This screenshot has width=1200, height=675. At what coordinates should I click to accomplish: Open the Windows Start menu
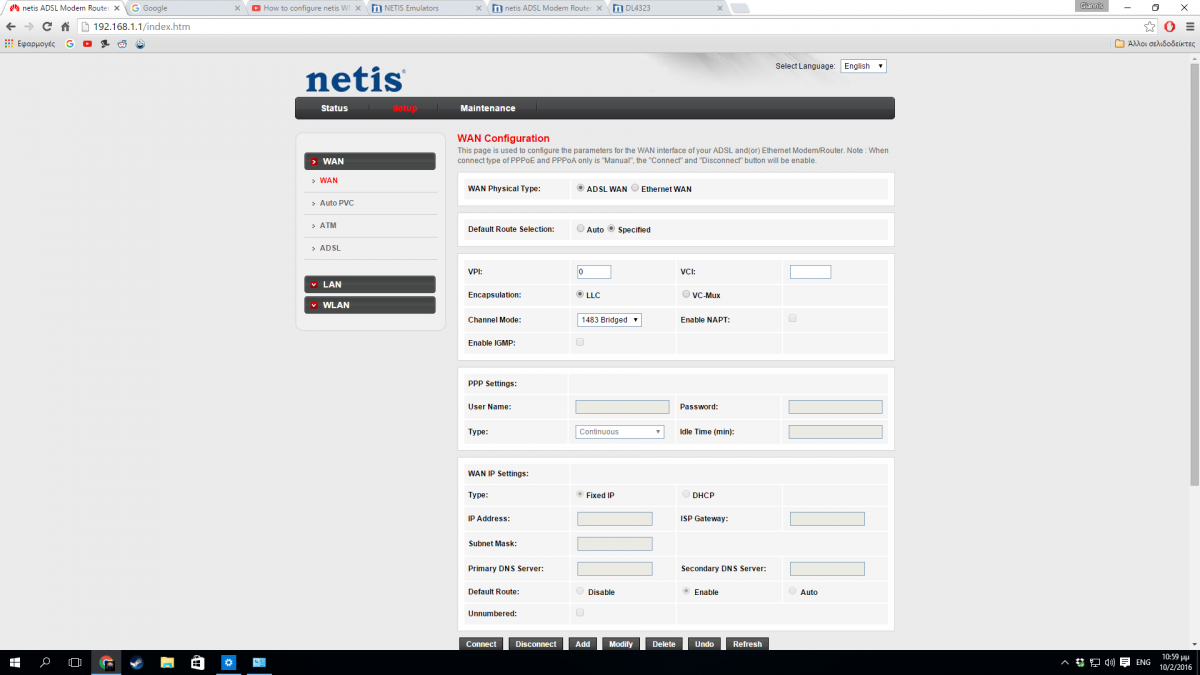15,662
